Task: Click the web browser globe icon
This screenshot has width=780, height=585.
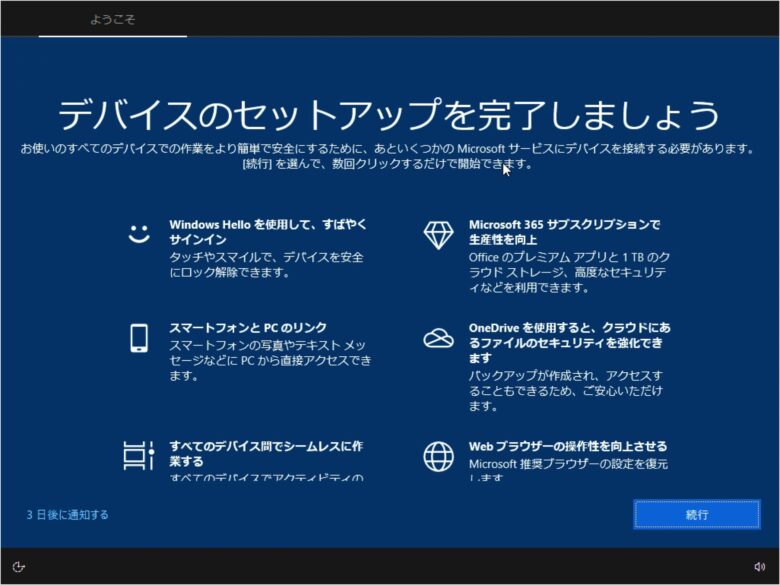Action: pos(438,456)
